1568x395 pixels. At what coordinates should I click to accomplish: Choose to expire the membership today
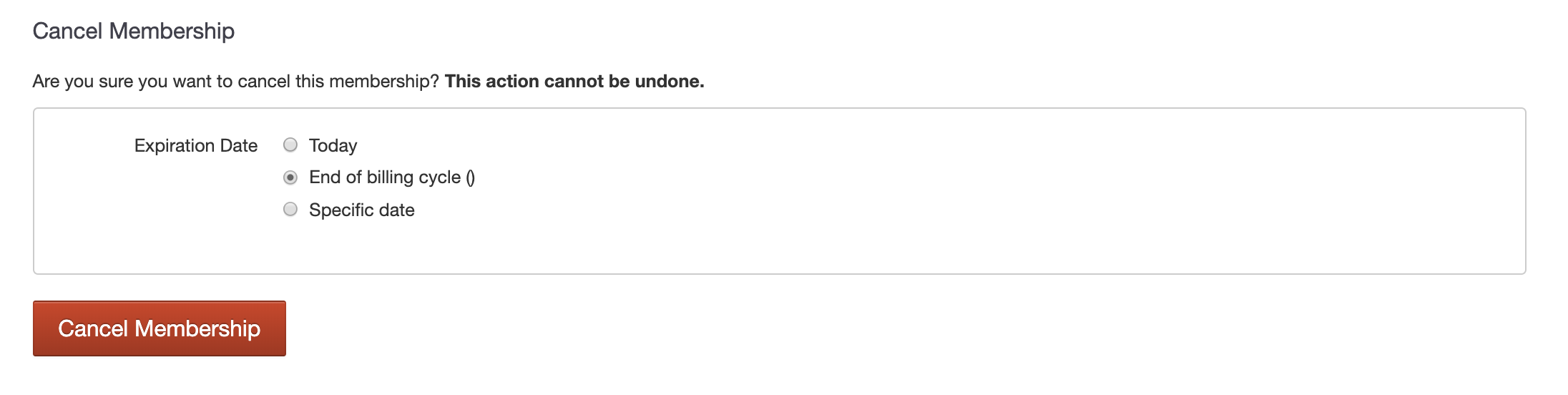click(x=290, y=145)
